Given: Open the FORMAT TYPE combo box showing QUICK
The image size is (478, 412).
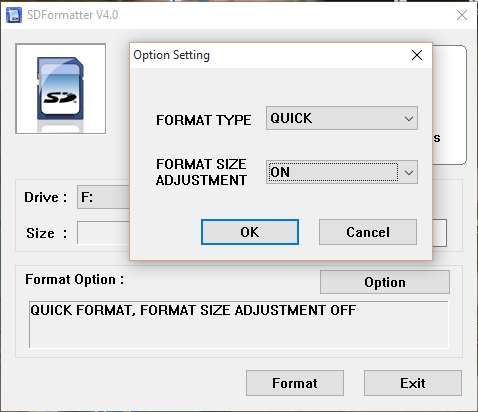Looking at the screenshot, I should [x=342, y=118].
